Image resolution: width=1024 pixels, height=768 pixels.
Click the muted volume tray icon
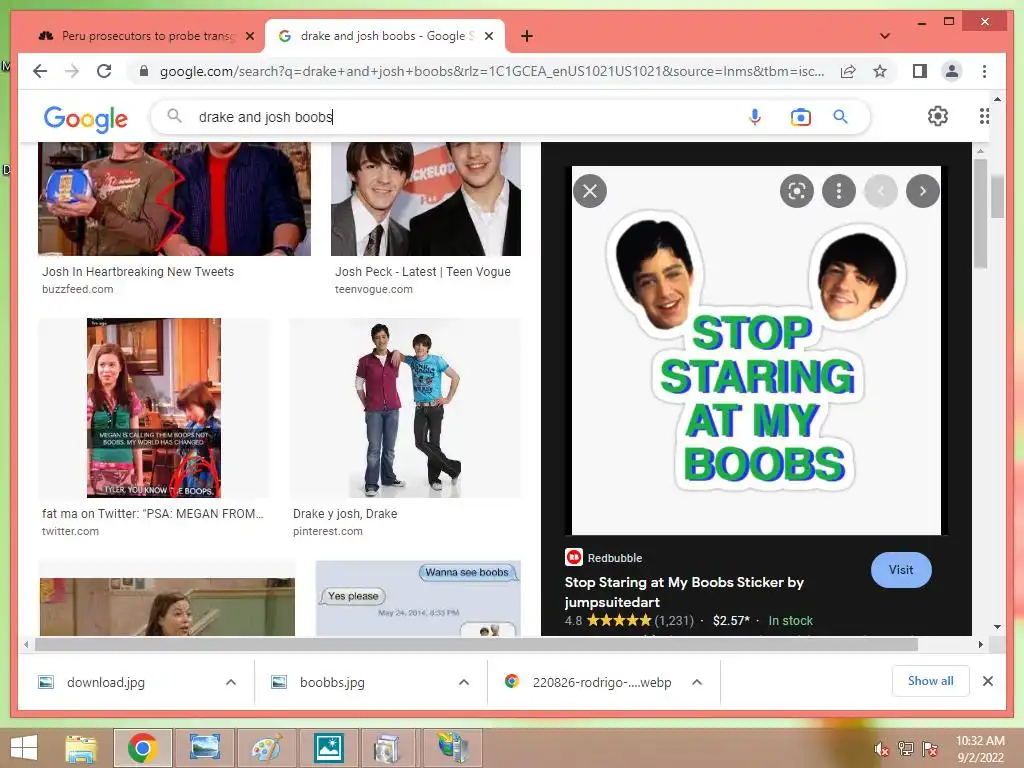[x=881, y=749]
